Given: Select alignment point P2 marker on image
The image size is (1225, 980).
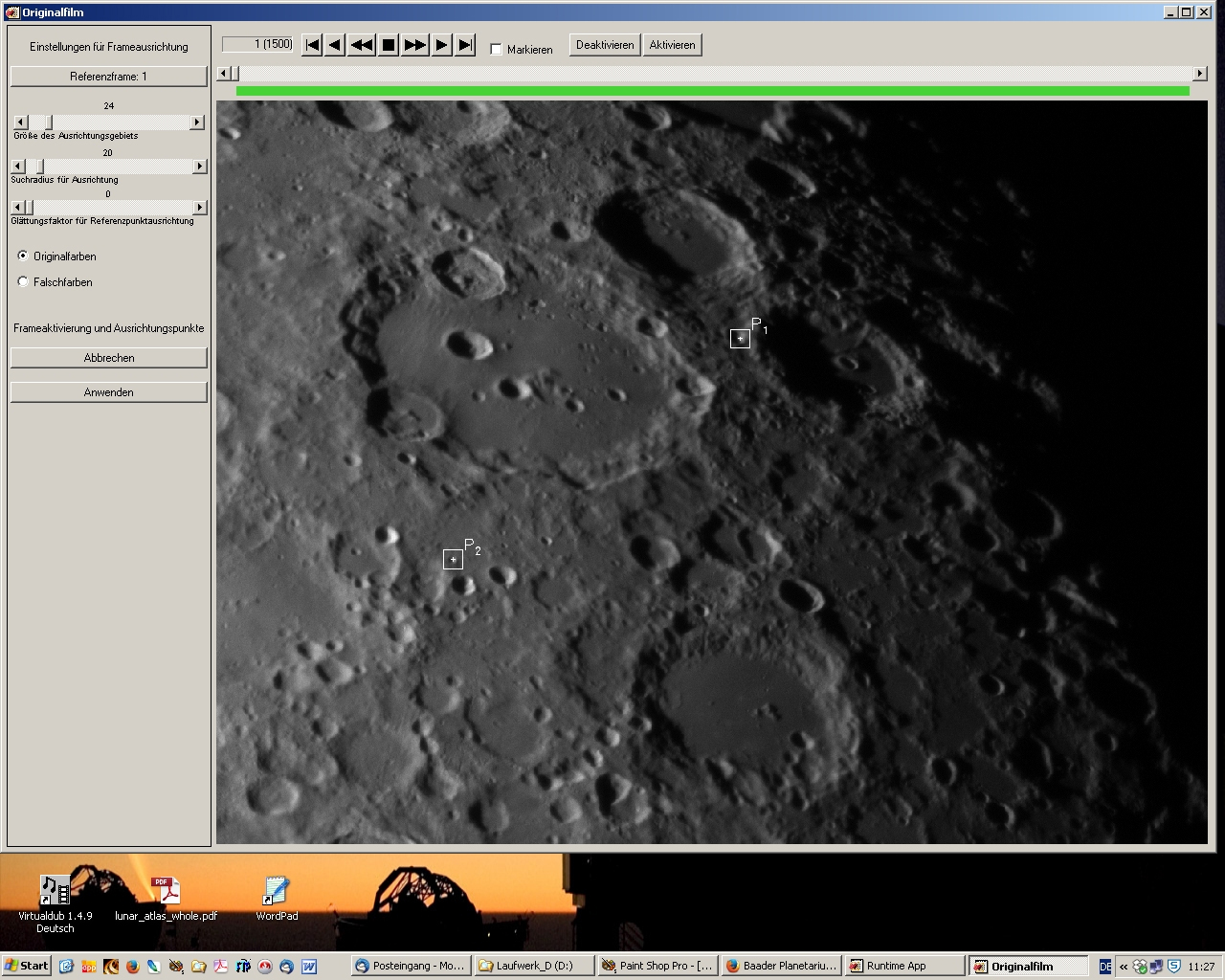Looking at the screenshot, I should 453,559.
